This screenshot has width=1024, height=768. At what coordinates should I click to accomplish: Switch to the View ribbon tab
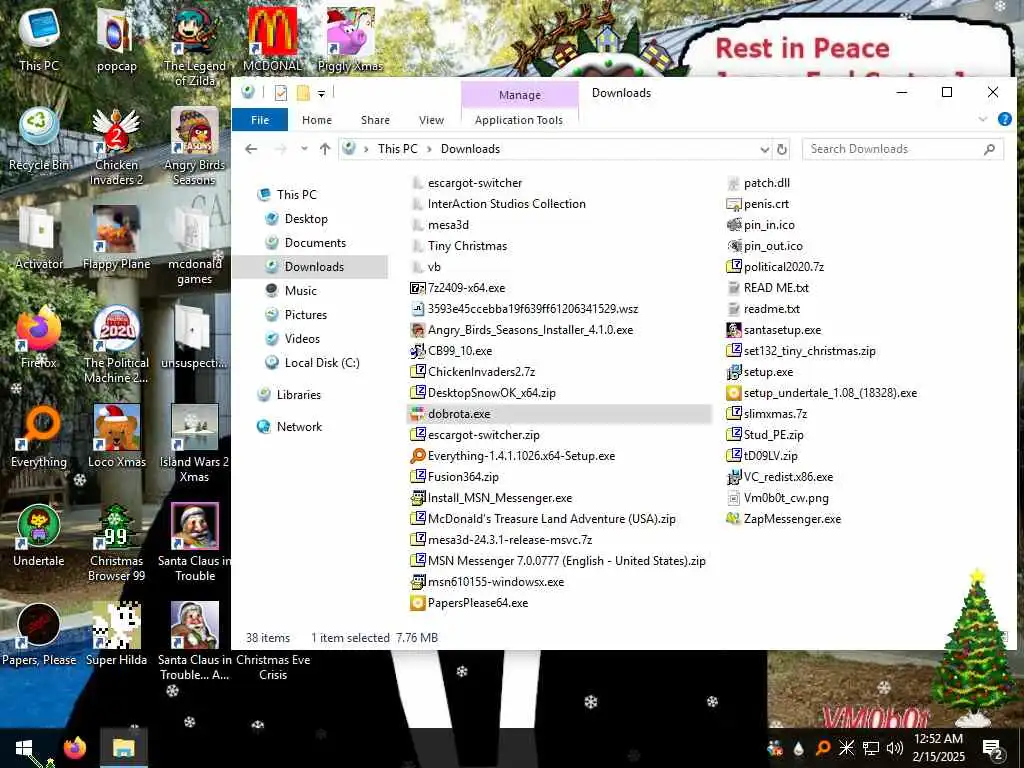431,120
